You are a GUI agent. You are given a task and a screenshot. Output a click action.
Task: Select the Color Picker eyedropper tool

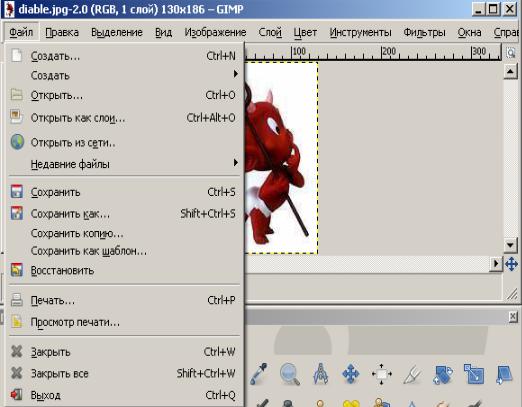(259, 374)
